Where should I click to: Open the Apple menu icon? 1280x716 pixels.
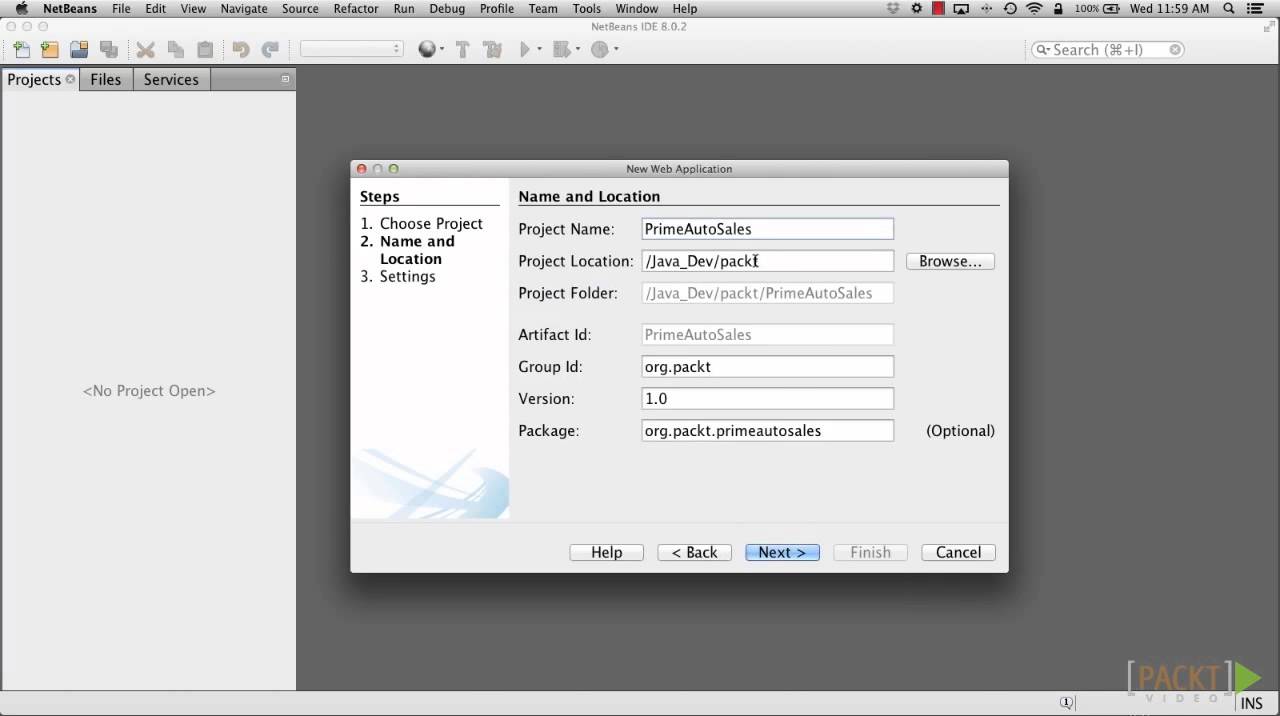[21, 9]
